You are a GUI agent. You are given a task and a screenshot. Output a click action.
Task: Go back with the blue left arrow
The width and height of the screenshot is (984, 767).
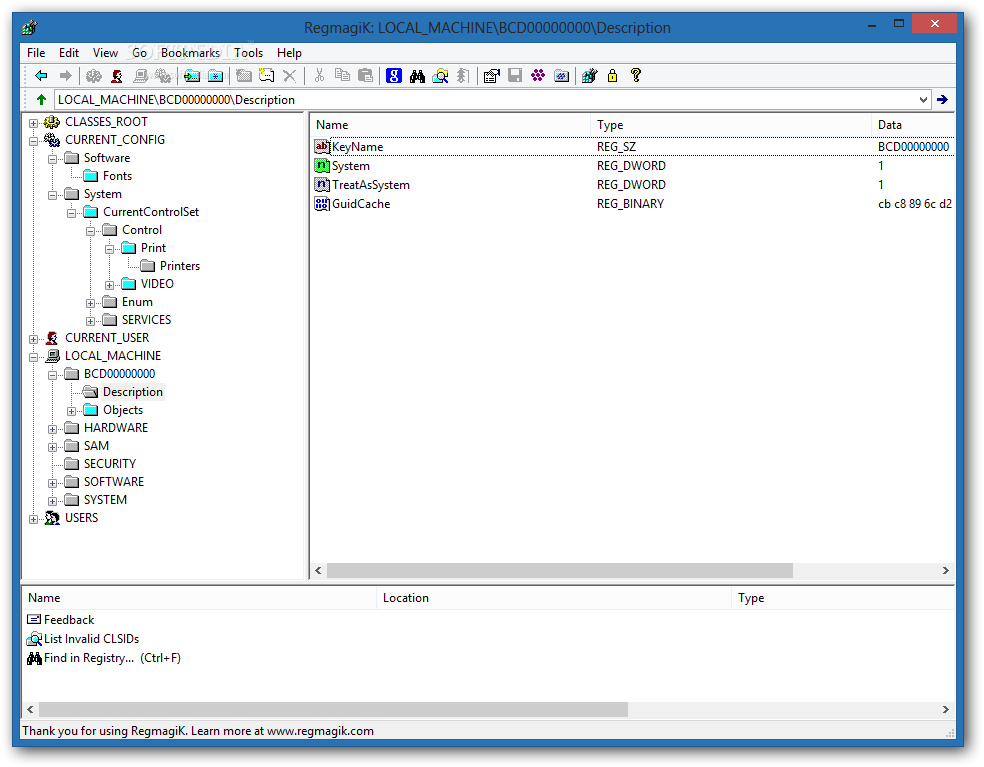(41, 76)
